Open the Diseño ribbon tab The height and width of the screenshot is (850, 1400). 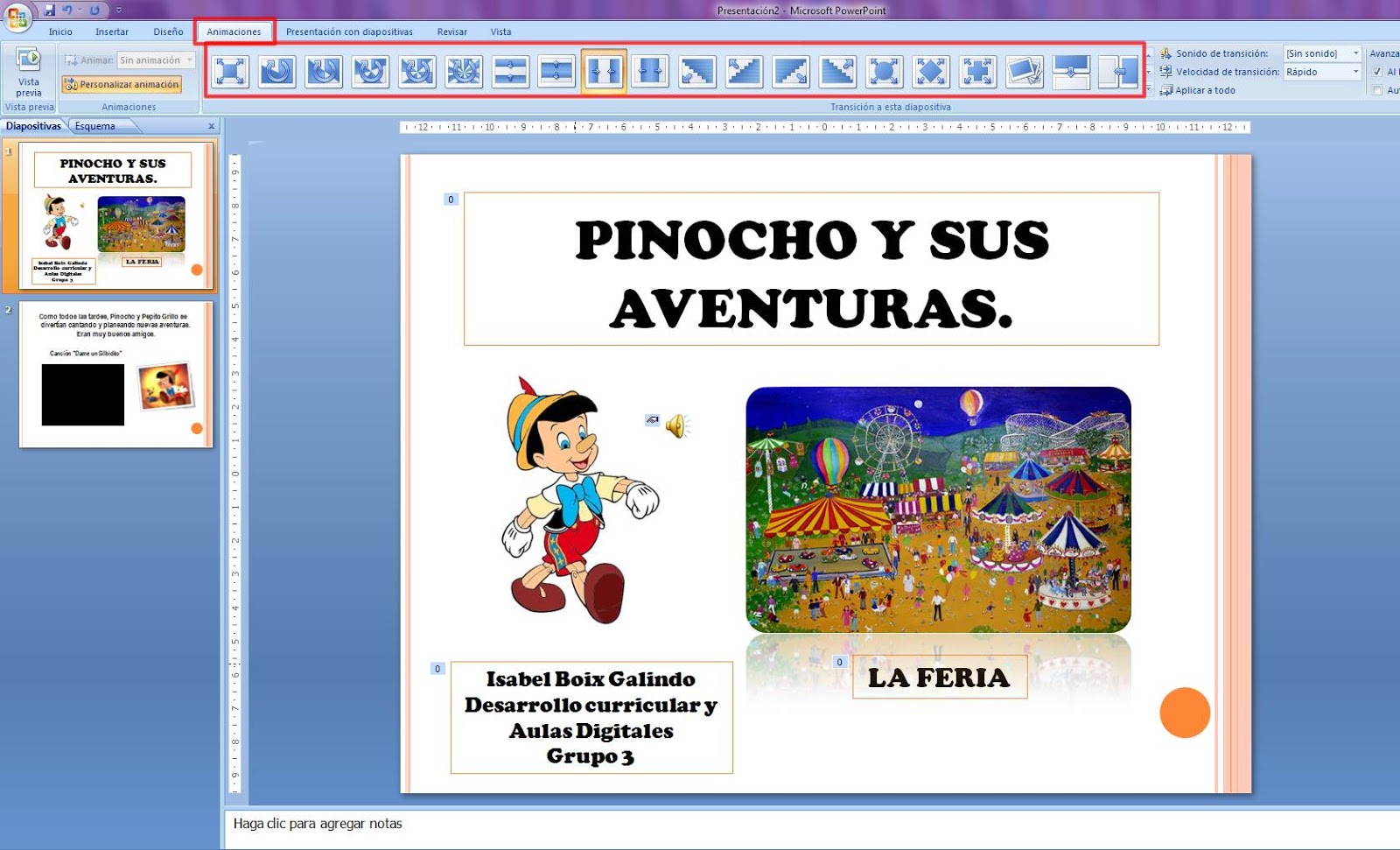[x=168, y=32]
